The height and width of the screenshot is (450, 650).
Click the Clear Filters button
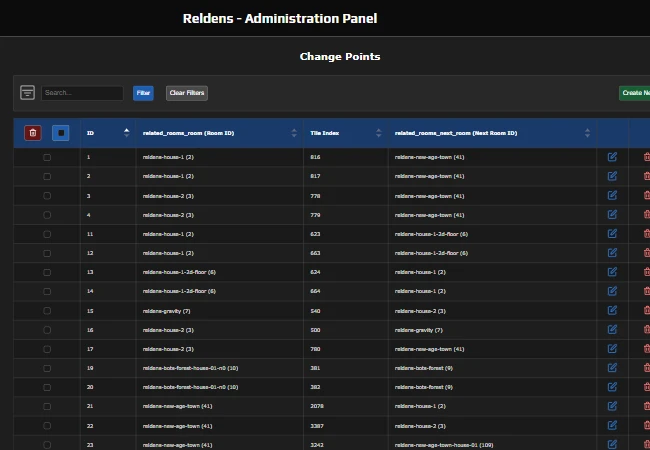pyautogui.click(x=187, y=93)
